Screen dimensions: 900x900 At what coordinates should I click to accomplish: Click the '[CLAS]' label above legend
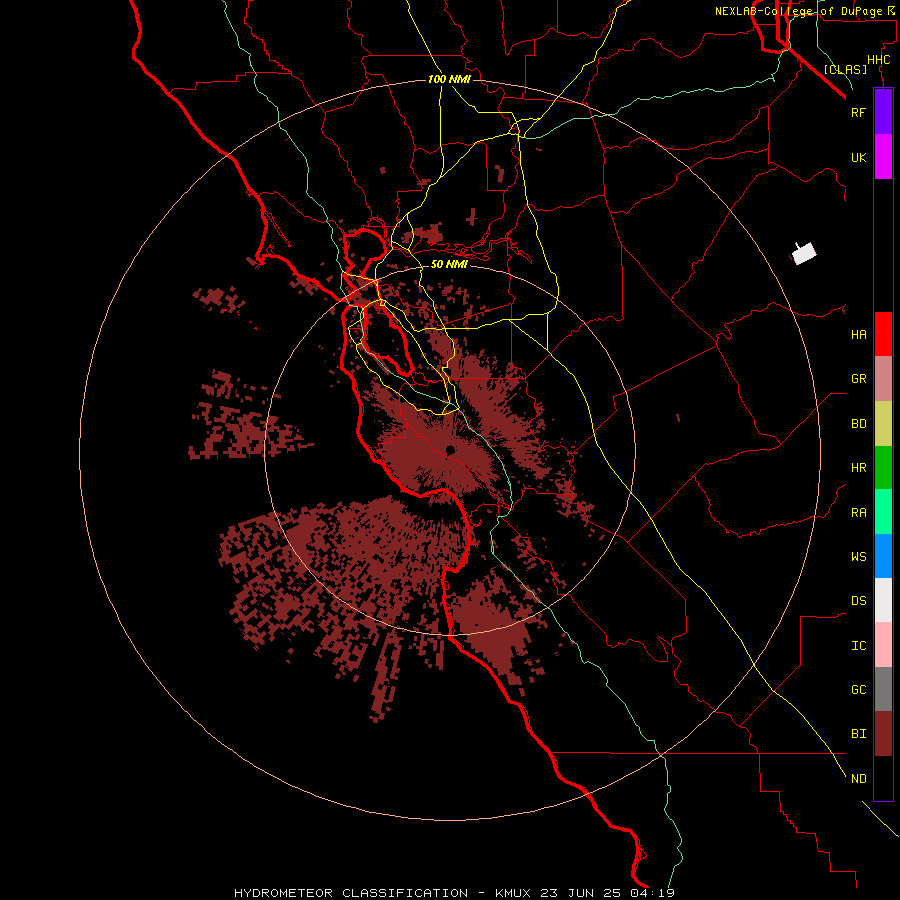[845, 69]
